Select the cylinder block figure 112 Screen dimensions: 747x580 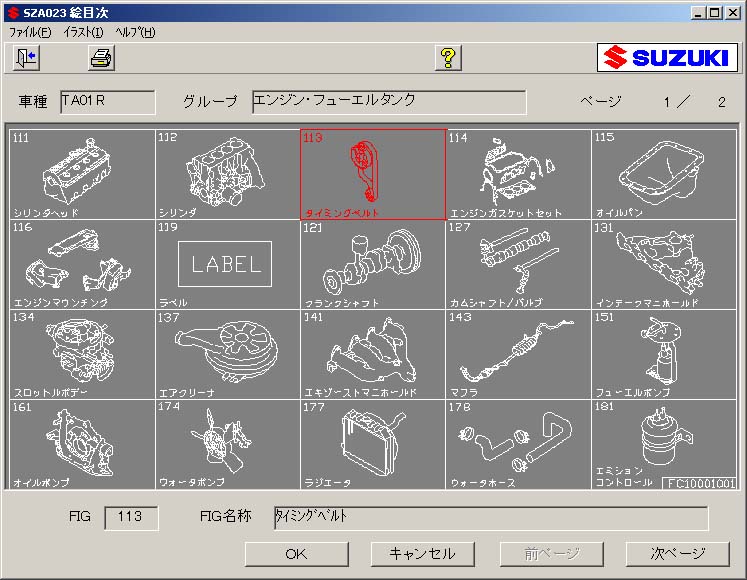pos(227,174)
